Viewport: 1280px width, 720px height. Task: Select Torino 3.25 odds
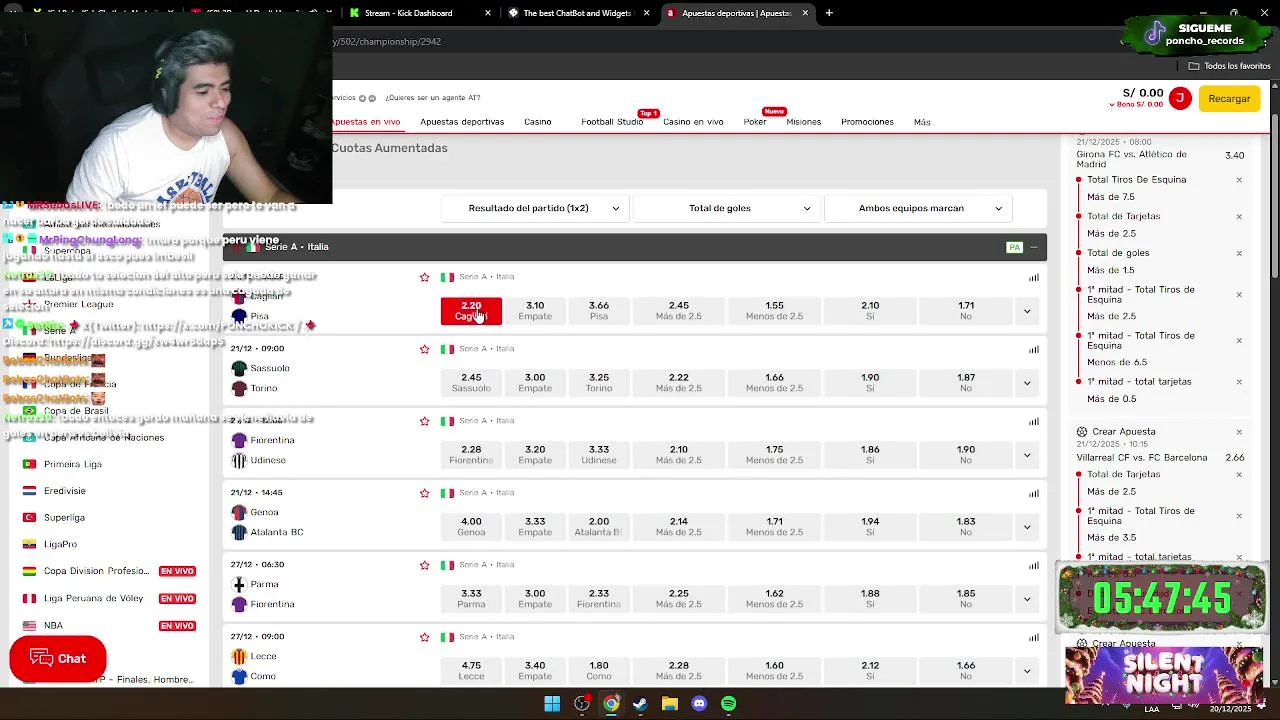(599, 383)
